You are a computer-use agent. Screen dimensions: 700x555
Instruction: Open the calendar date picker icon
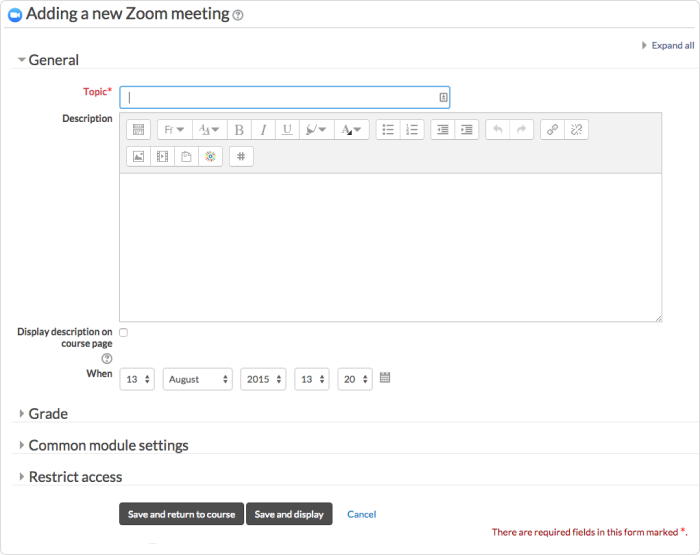click(385, 378)
